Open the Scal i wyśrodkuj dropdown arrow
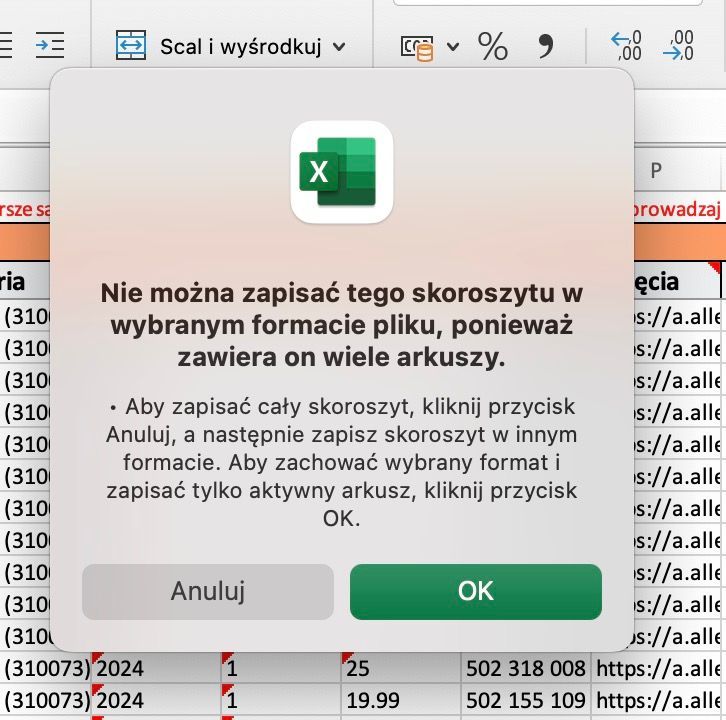Viewport: 726px width, 720px height. tap(339, 47)
